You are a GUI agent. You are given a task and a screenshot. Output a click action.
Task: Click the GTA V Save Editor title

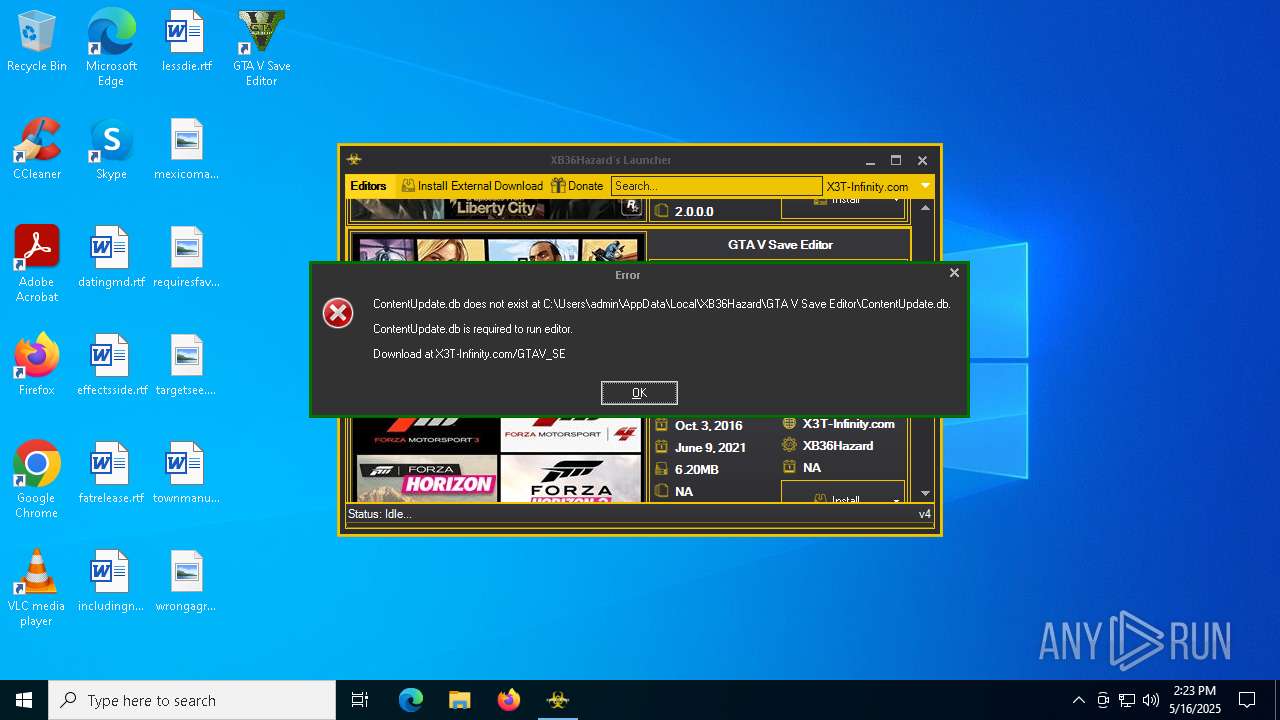pyautogui.click(x=780, y=244)
